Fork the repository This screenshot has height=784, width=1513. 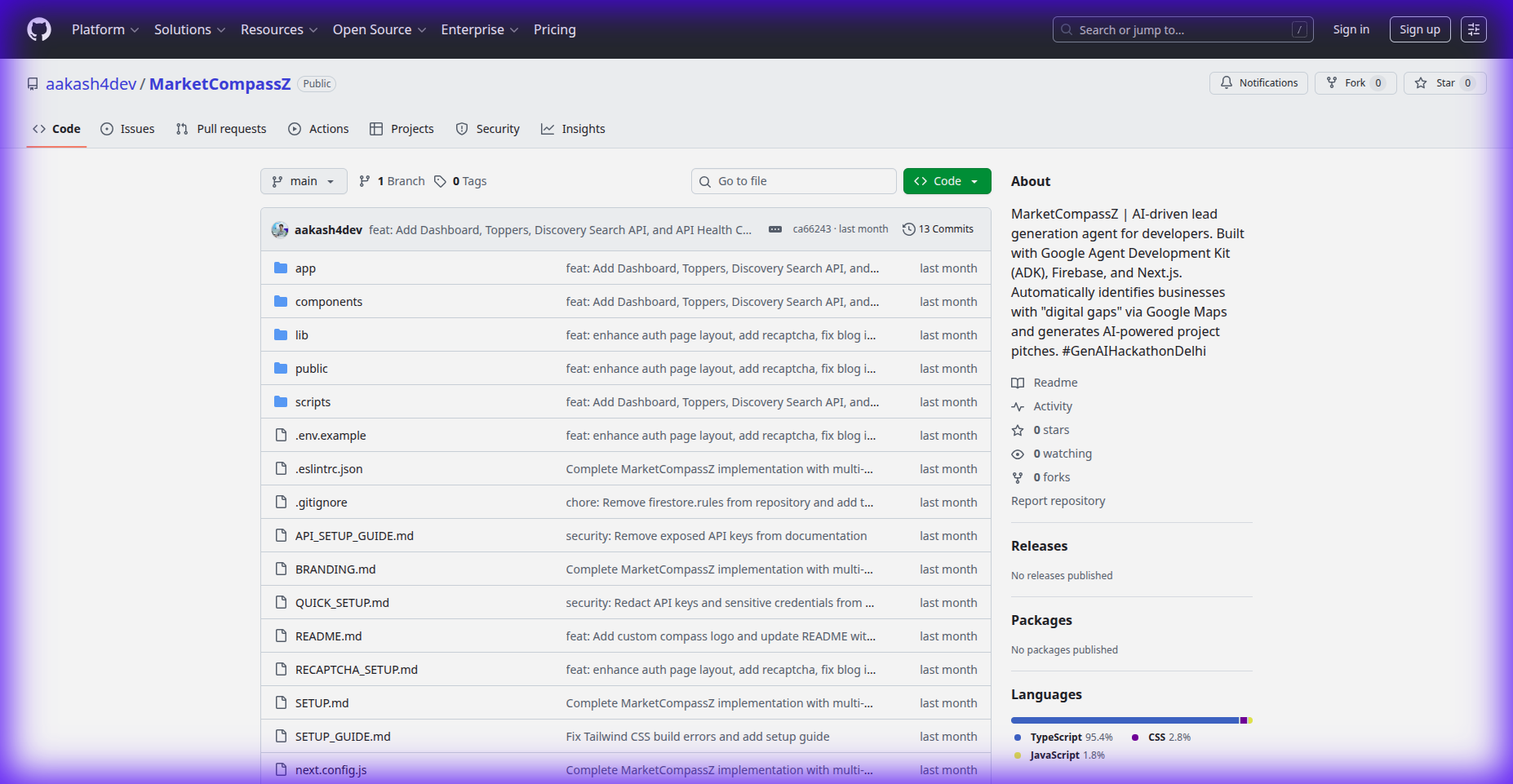pos(1355,83)
